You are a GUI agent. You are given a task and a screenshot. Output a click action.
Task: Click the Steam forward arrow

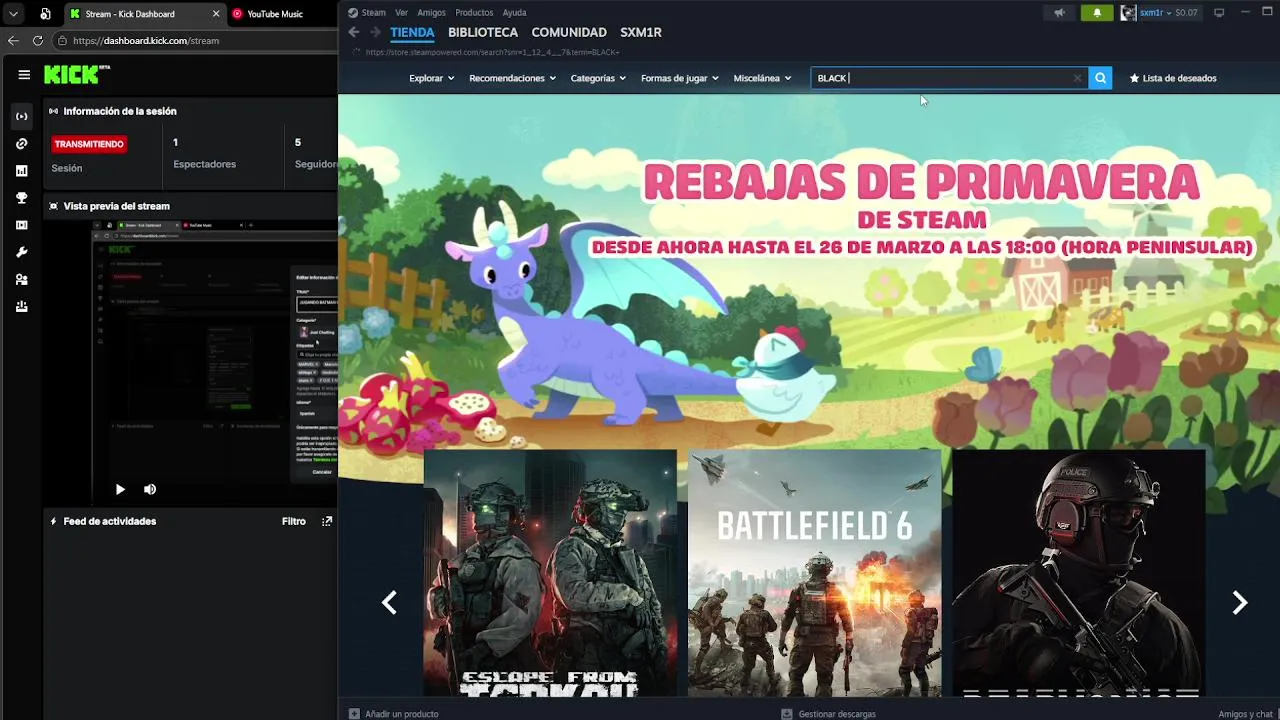pyautogui.click(x=376, y=32)
